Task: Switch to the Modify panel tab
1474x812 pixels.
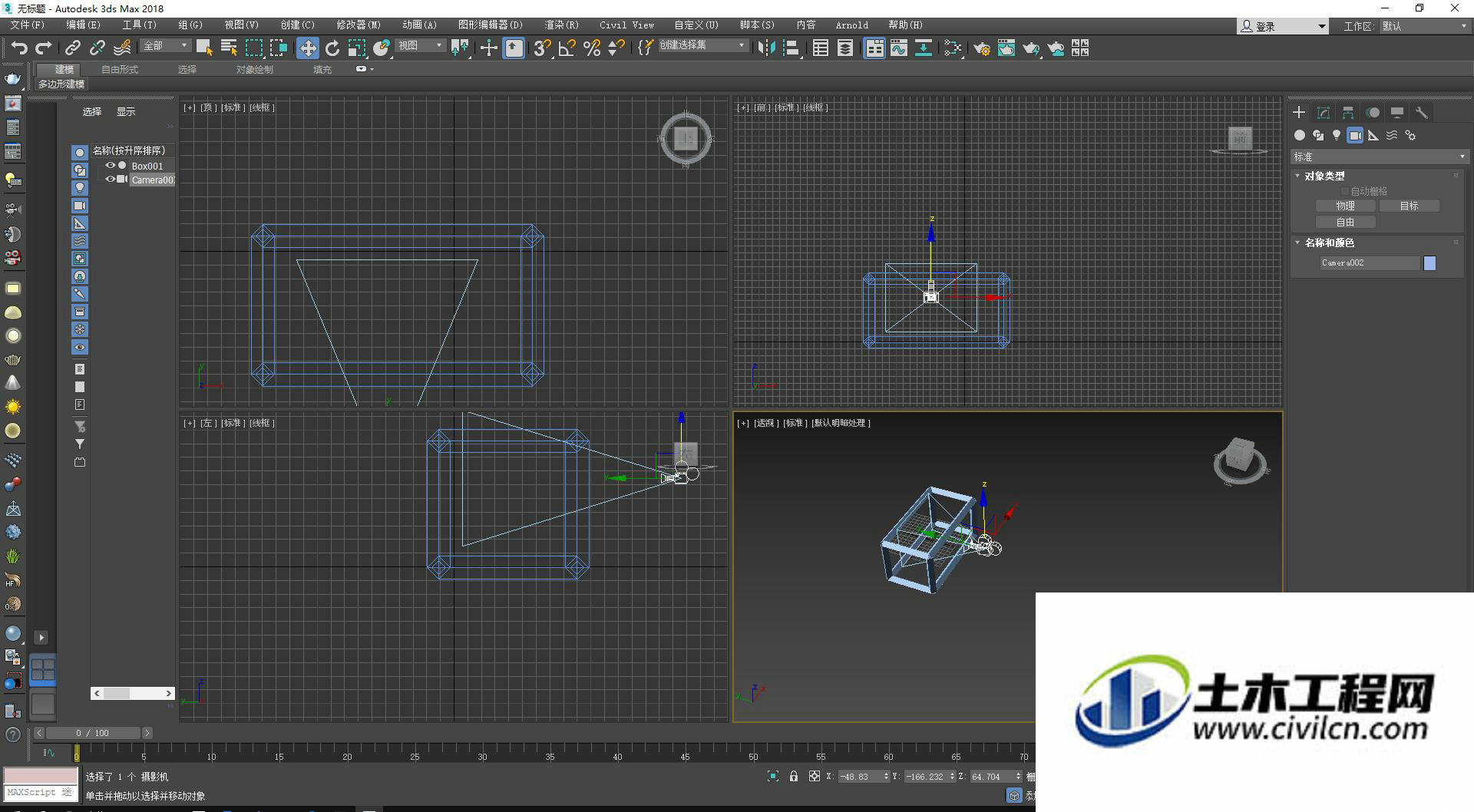Action: click(1324, 113)
